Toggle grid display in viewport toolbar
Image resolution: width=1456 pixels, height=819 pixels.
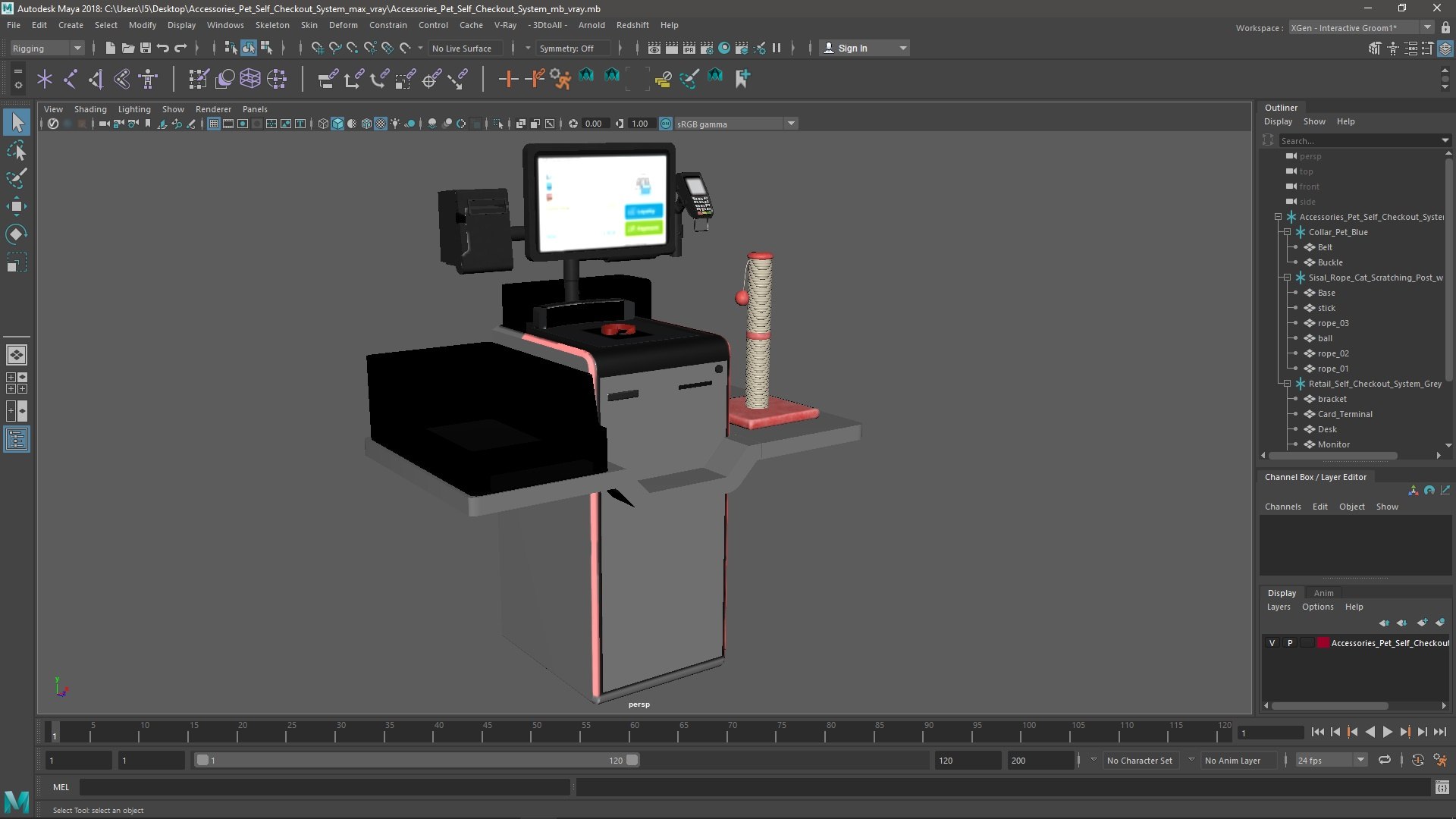tap(213, 124)
